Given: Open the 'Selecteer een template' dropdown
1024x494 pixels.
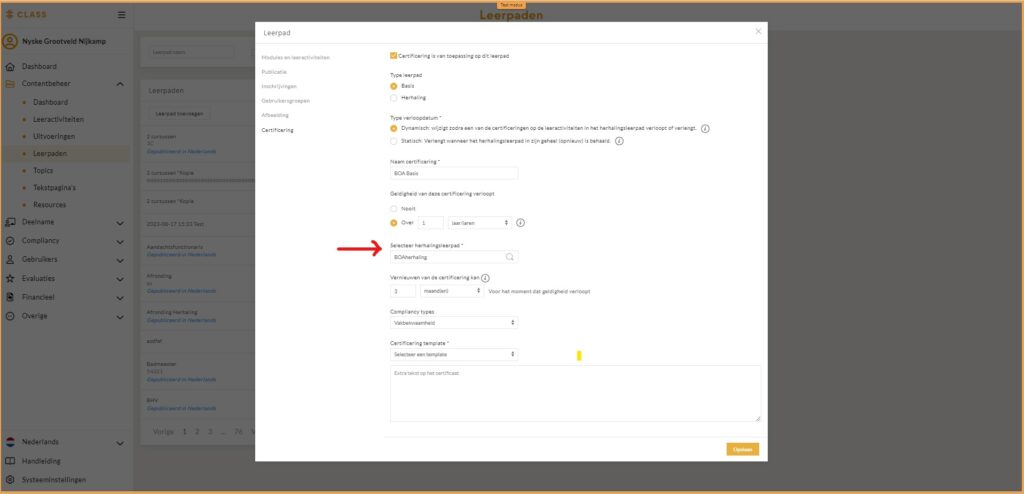Looking at the screenshot, I should pyautogui.click(x=453, y=354).
